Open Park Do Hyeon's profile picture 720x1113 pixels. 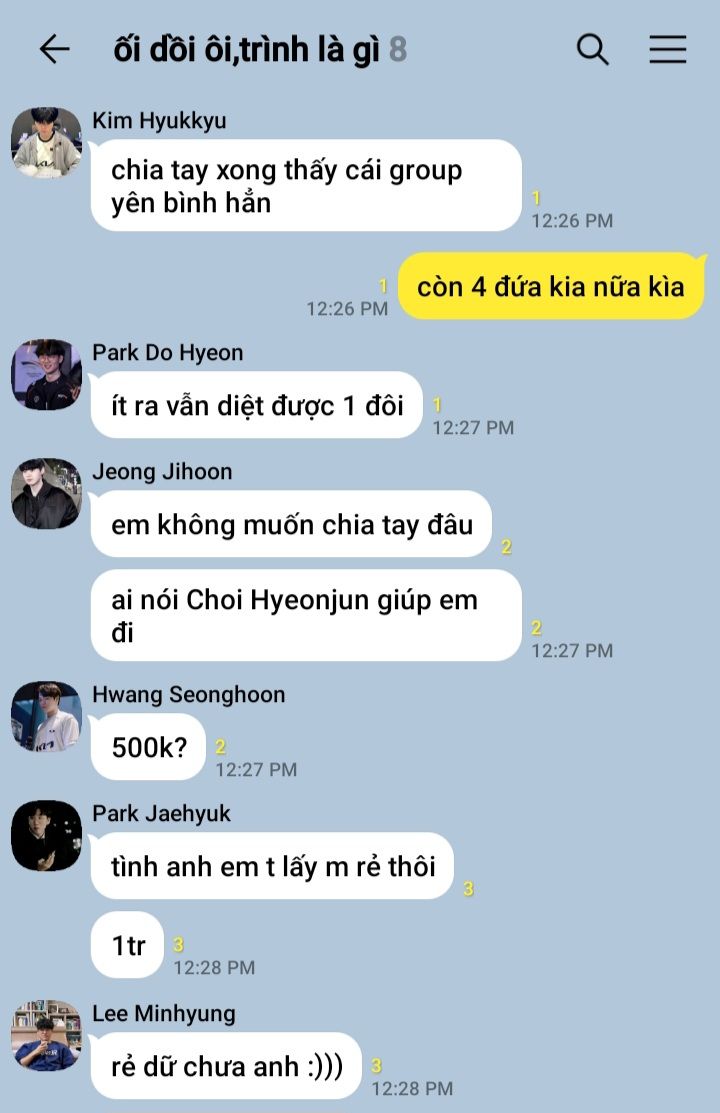(46, 374)
